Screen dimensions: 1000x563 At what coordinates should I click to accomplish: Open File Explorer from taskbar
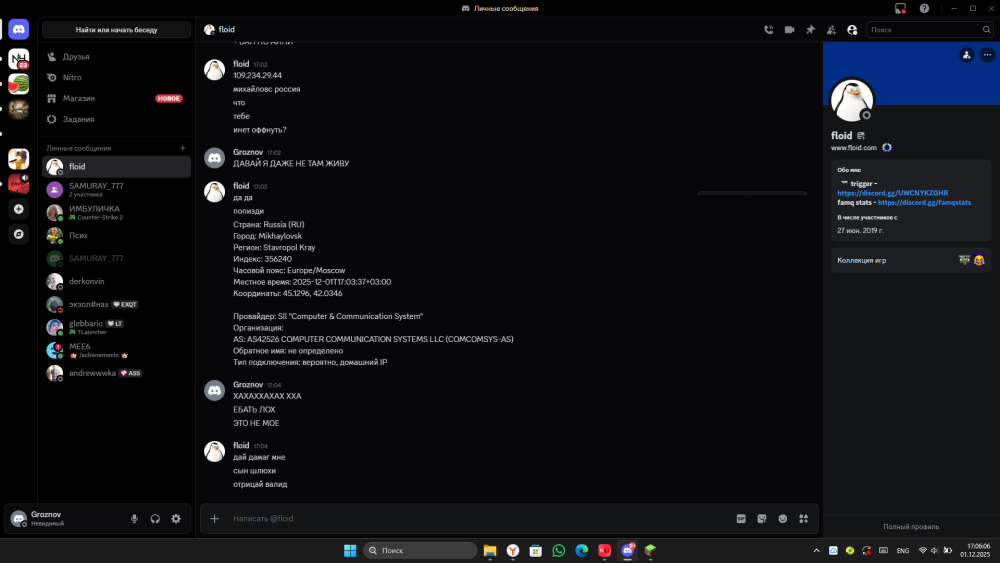point(490,550)
